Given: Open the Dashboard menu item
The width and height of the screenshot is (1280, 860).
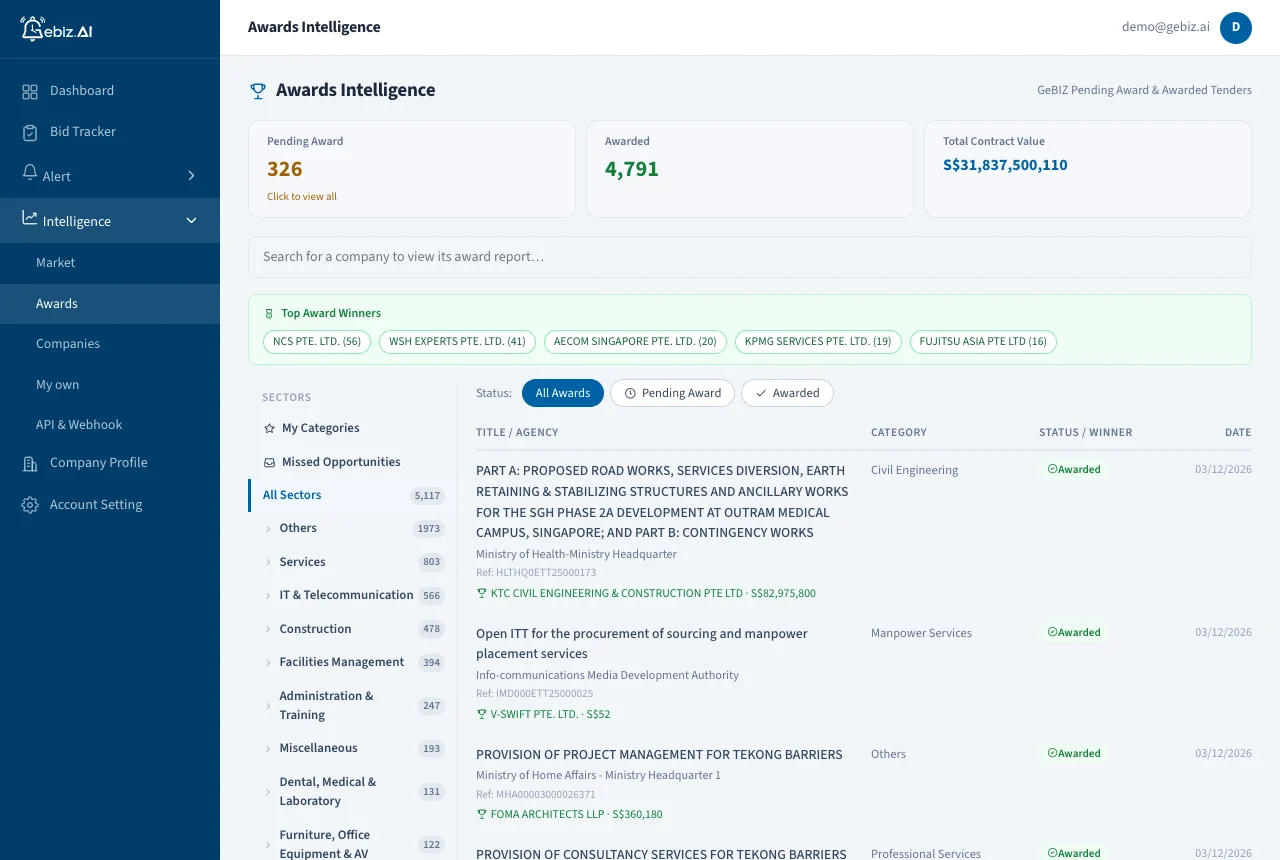Looking at the screenshot, I should [x=110, y=91].
